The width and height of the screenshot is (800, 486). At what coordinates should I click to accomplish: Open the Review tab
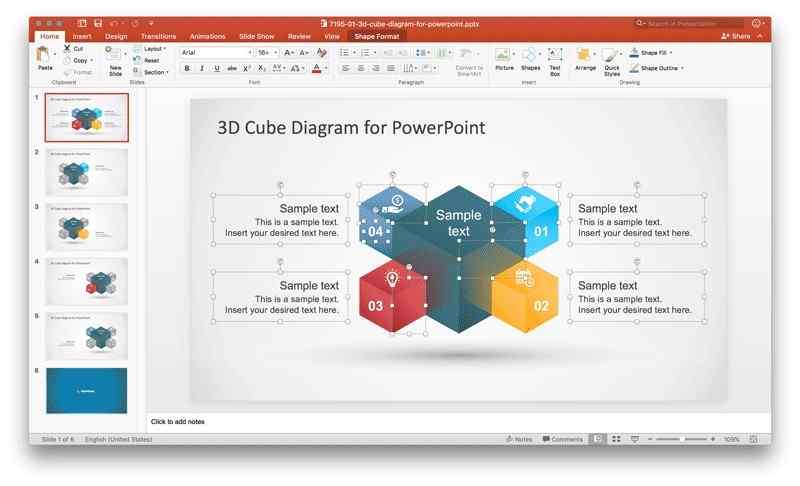[299, 36]
